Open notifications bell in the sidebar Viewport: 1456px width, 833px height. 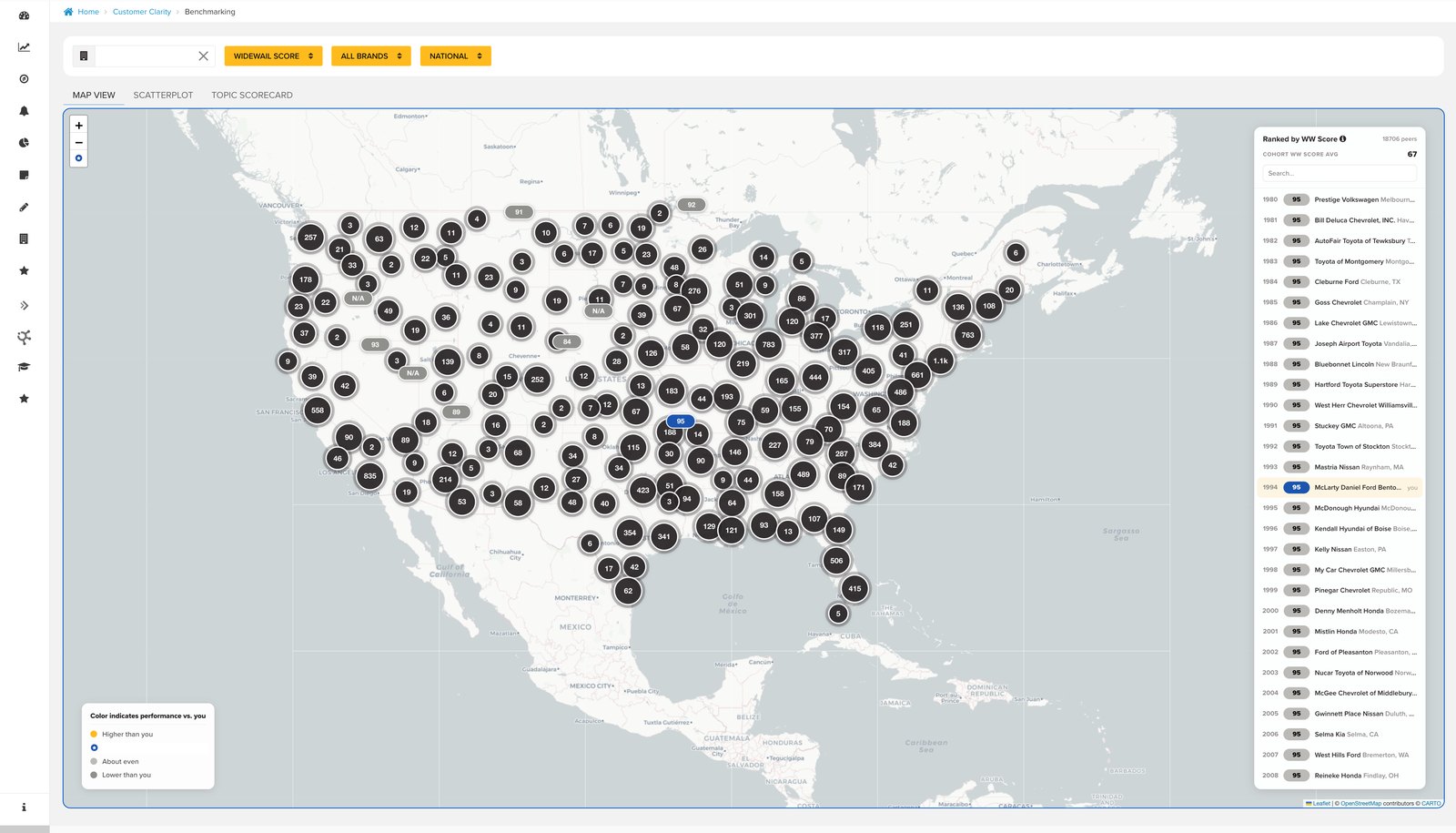(24, 111)
